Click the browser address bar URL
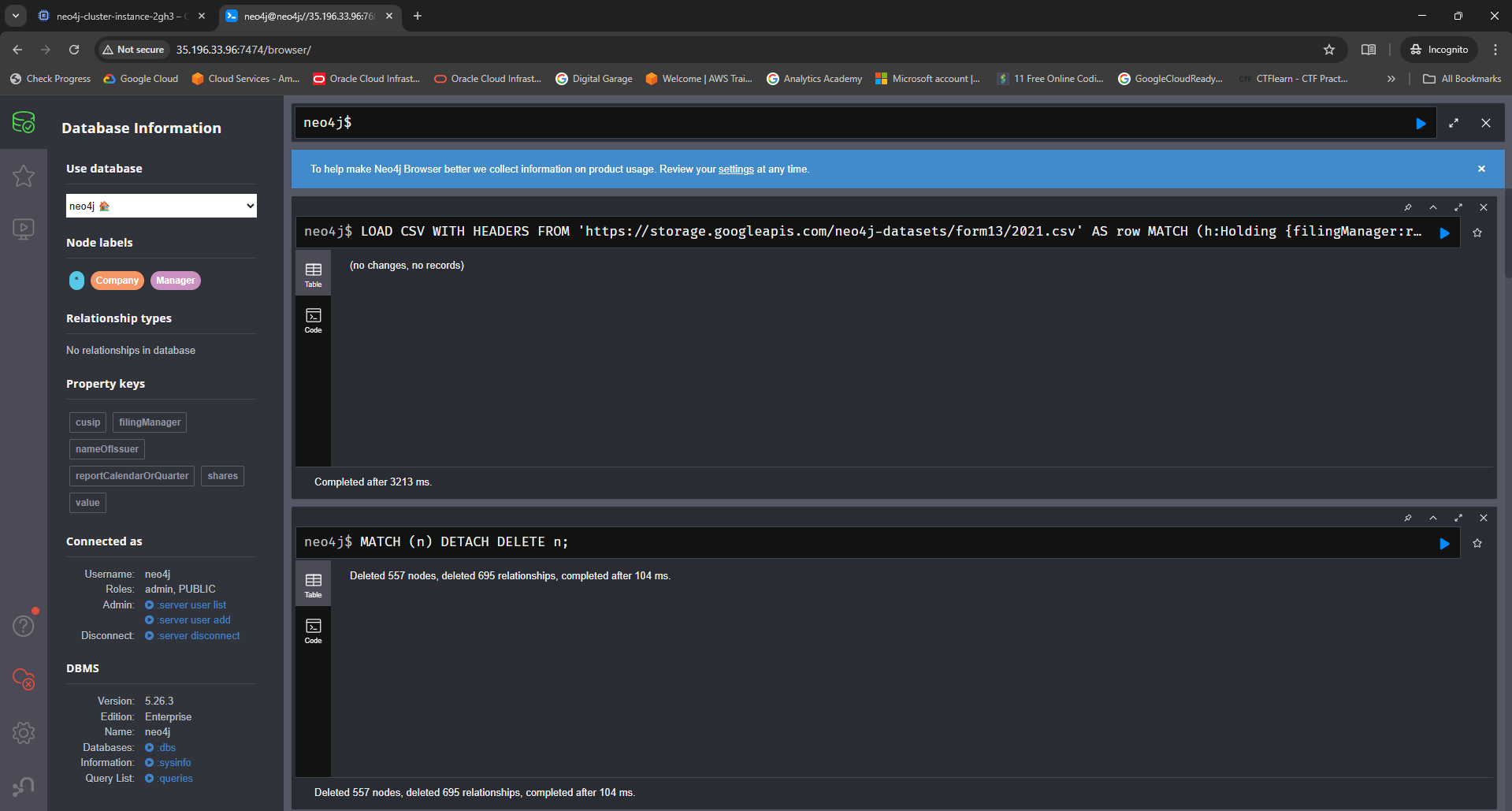This screenshot has height=811, width=1512. (x=243, y=50)
